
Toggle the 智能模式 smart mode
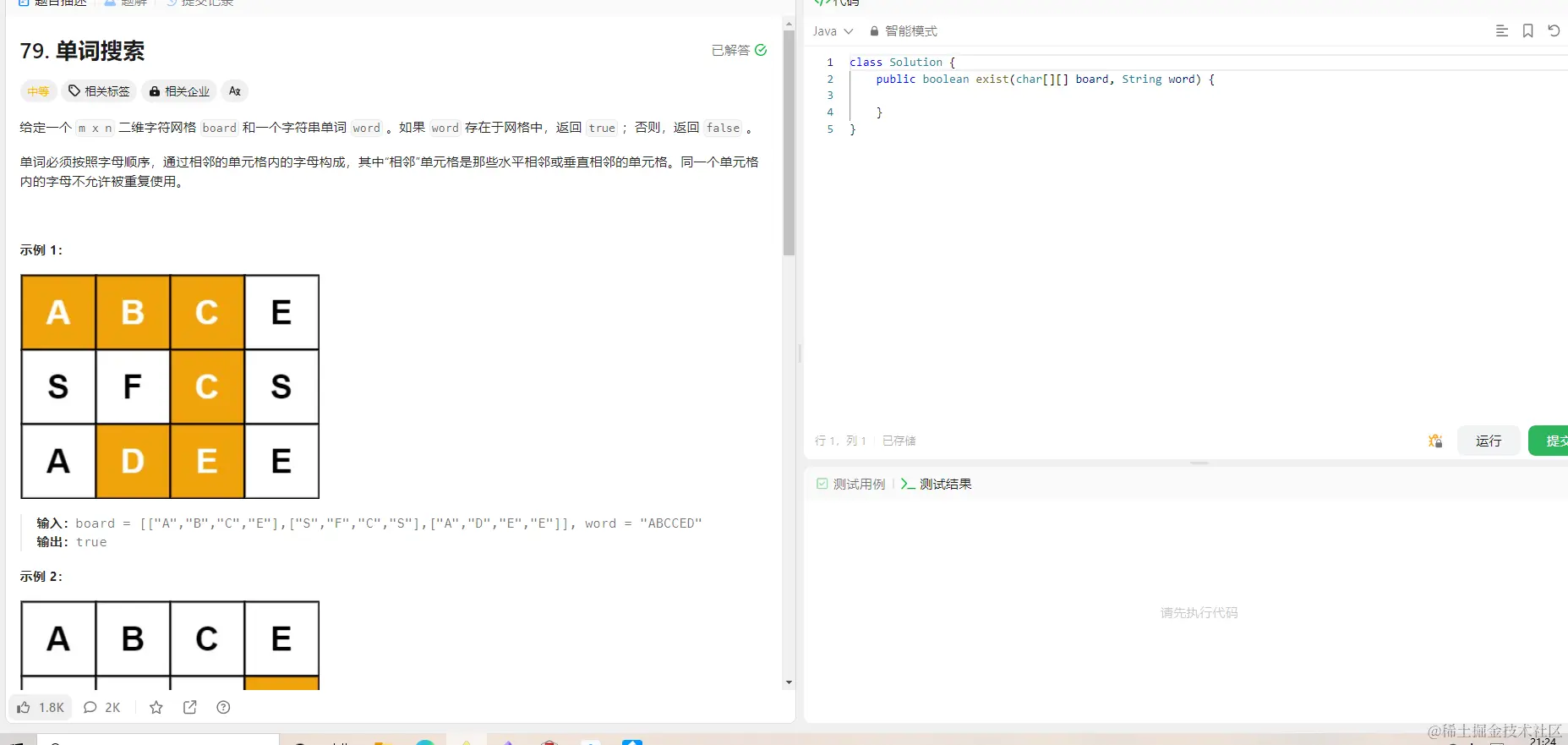pyautogui.click(x=903, y=31)
